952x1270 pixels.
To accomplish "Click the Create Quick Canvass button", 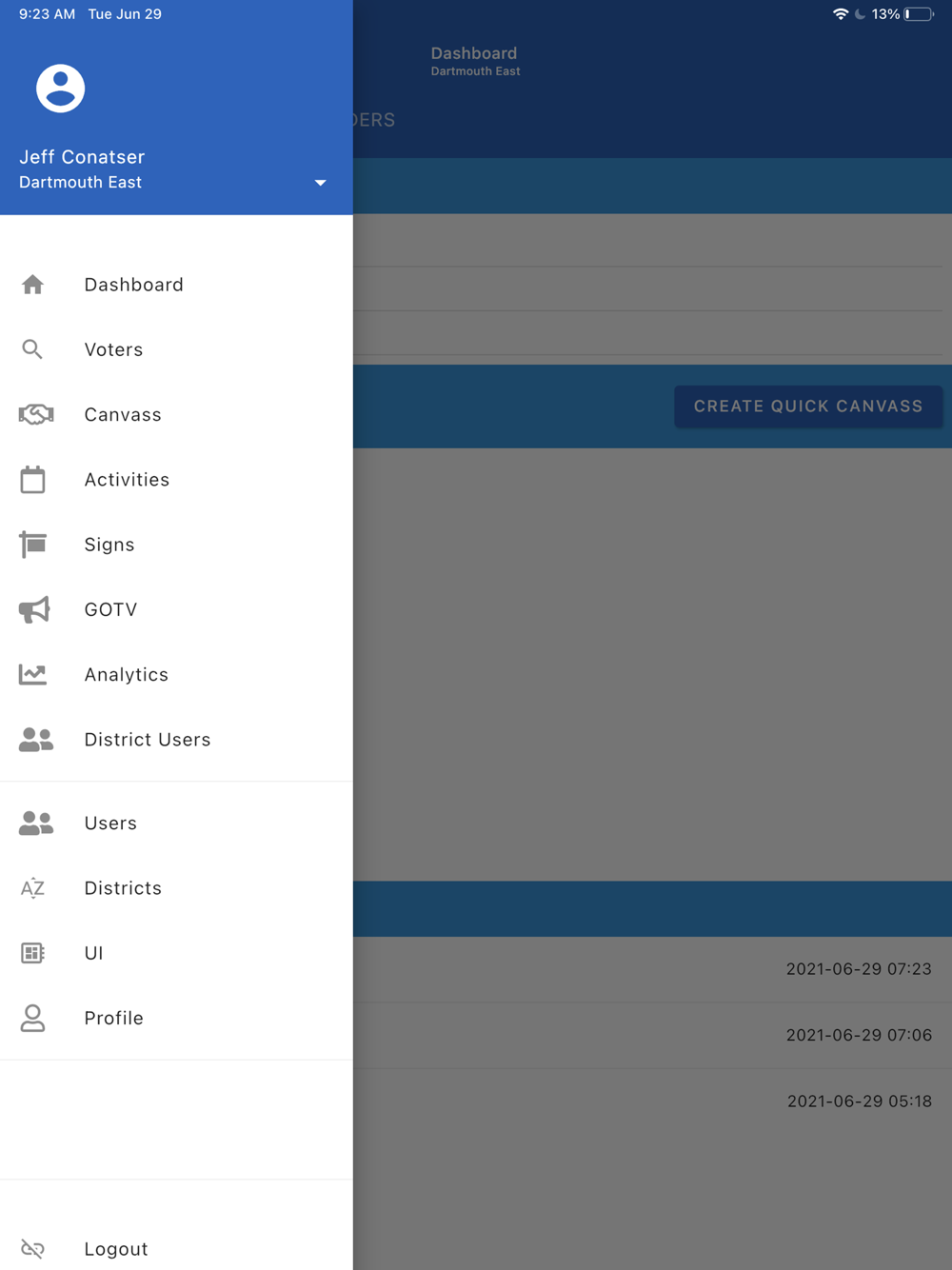I will [808, 407].
